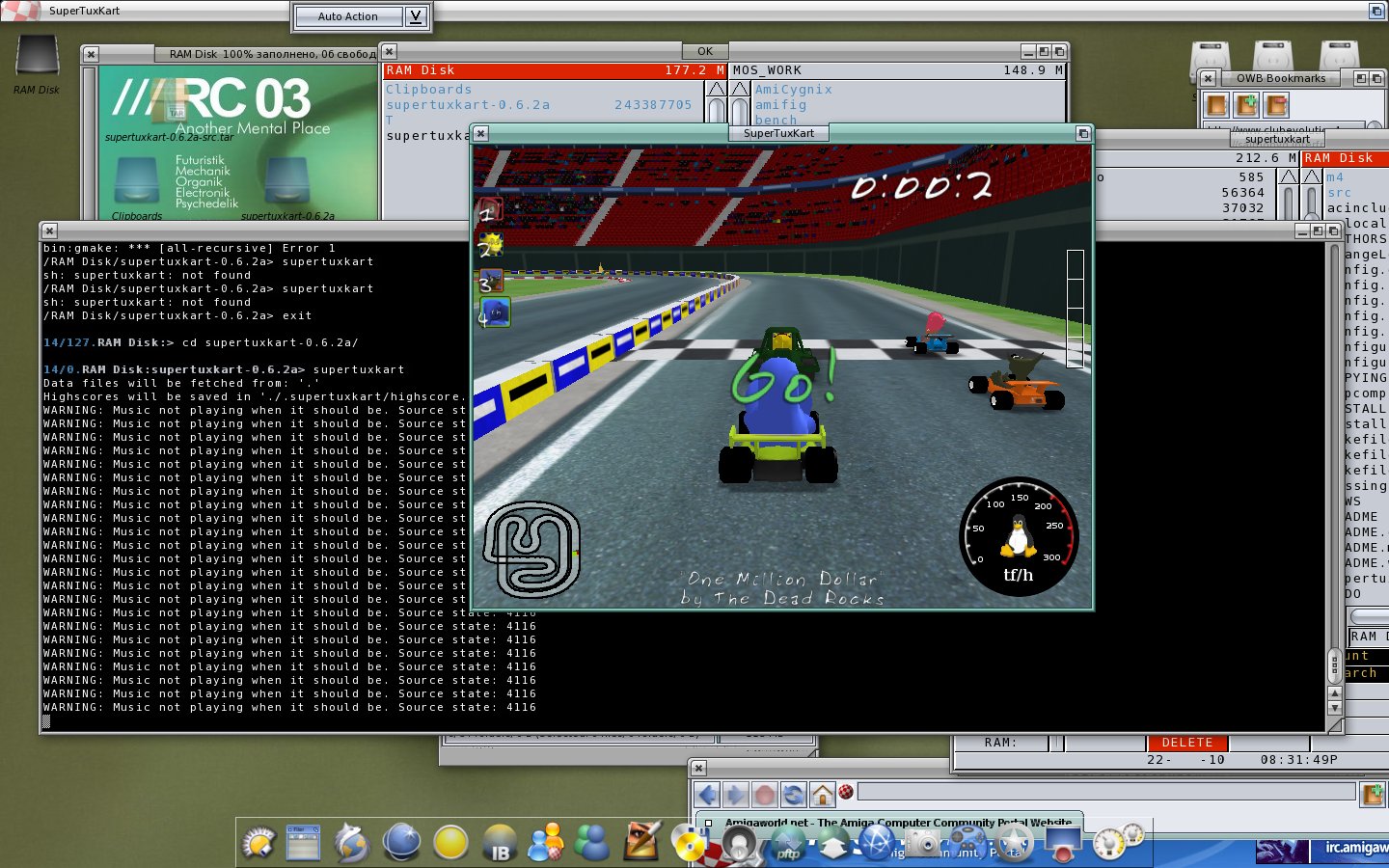Open Clipboards directory in RAM Disk list

click(x=428, y=90)
